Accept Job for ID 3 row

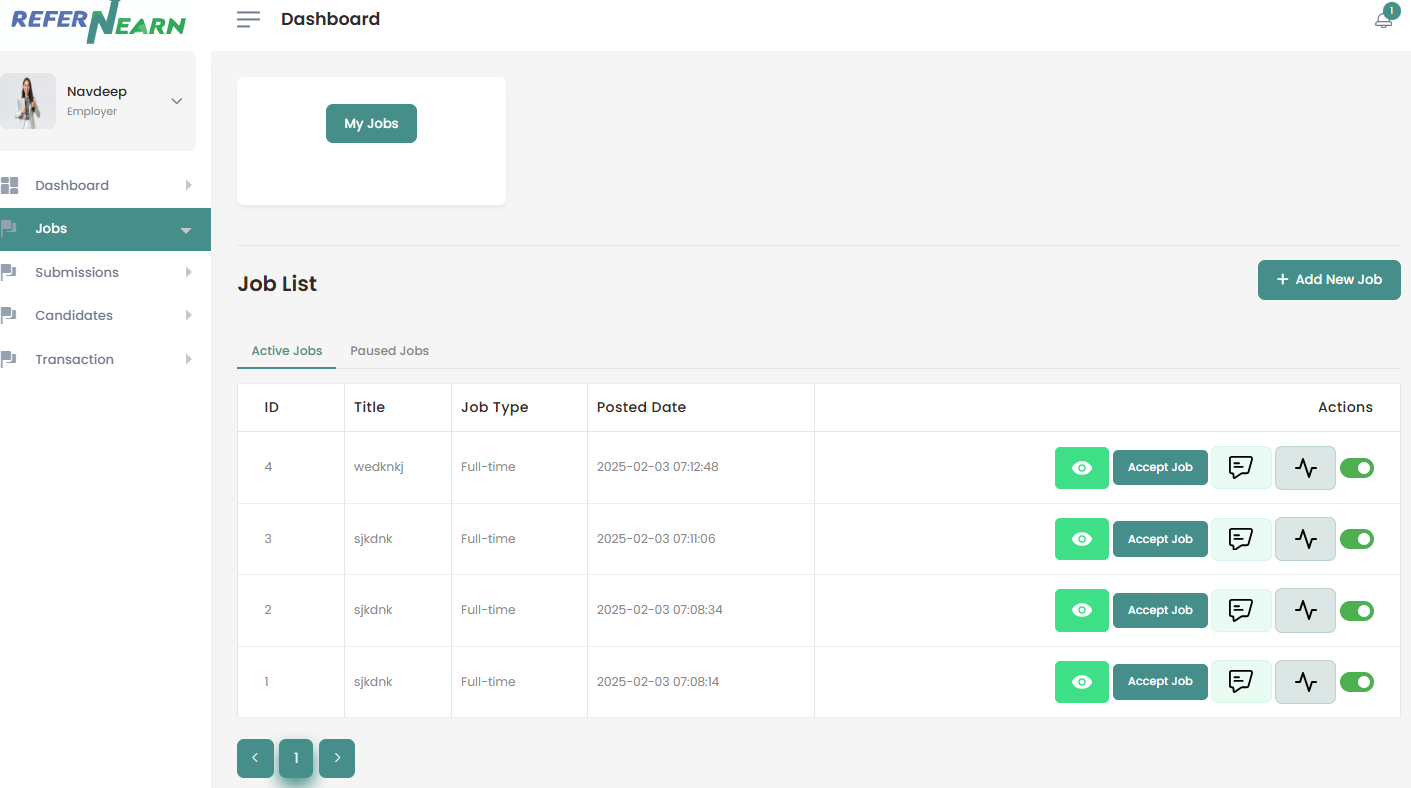[1160, 539]
